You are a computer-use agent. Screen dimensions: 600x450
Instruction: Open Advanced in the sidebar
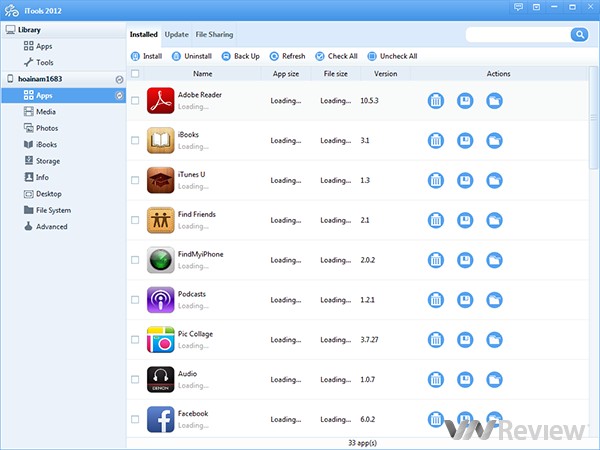tap(46, 227)
